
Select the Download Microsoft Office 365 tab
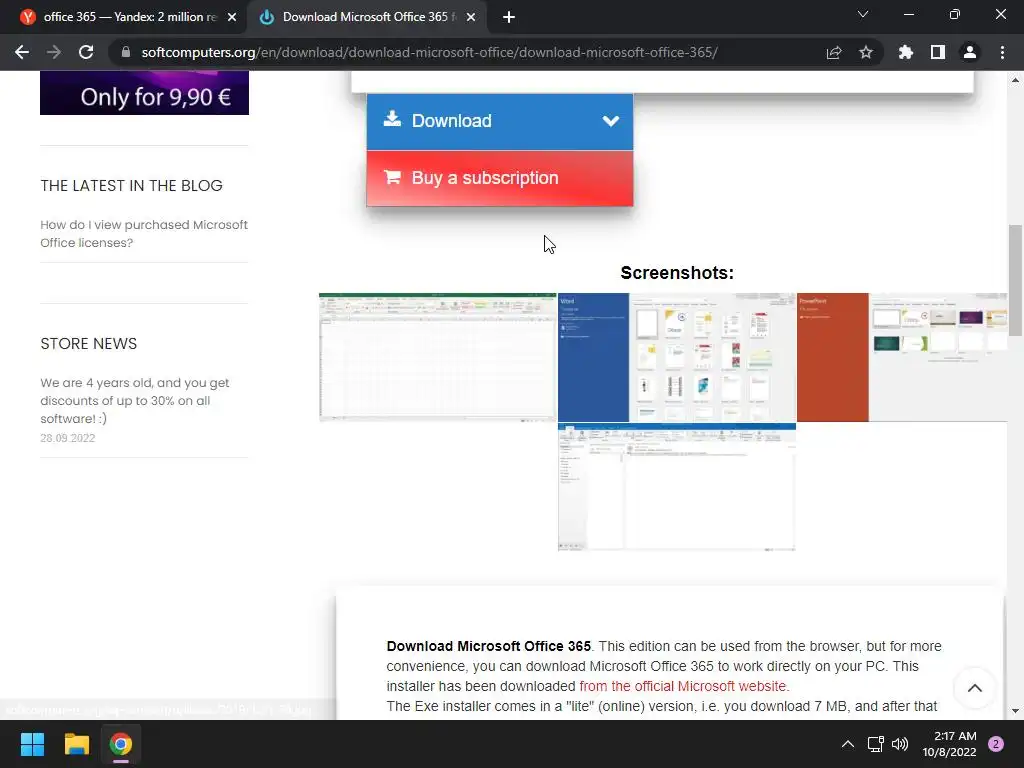tap(369, 17)
